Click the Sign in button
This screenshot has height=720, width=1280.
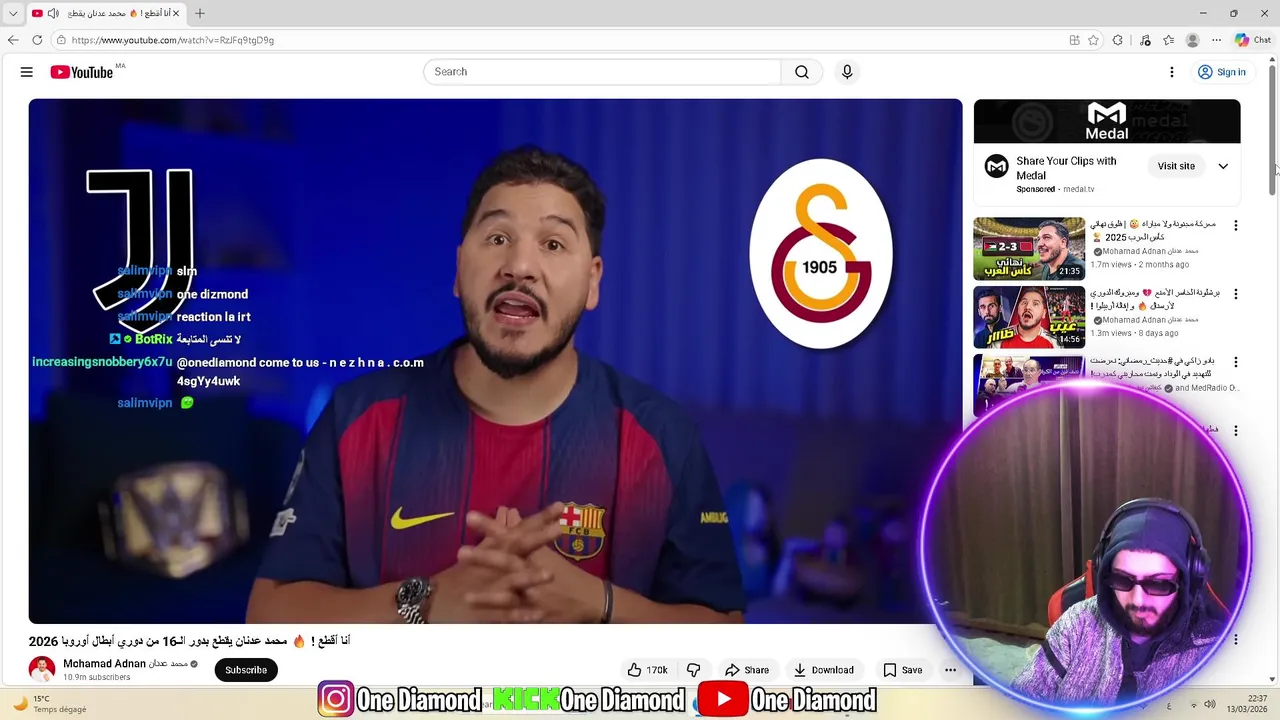pyautogui.click(x=1222, y=72)
